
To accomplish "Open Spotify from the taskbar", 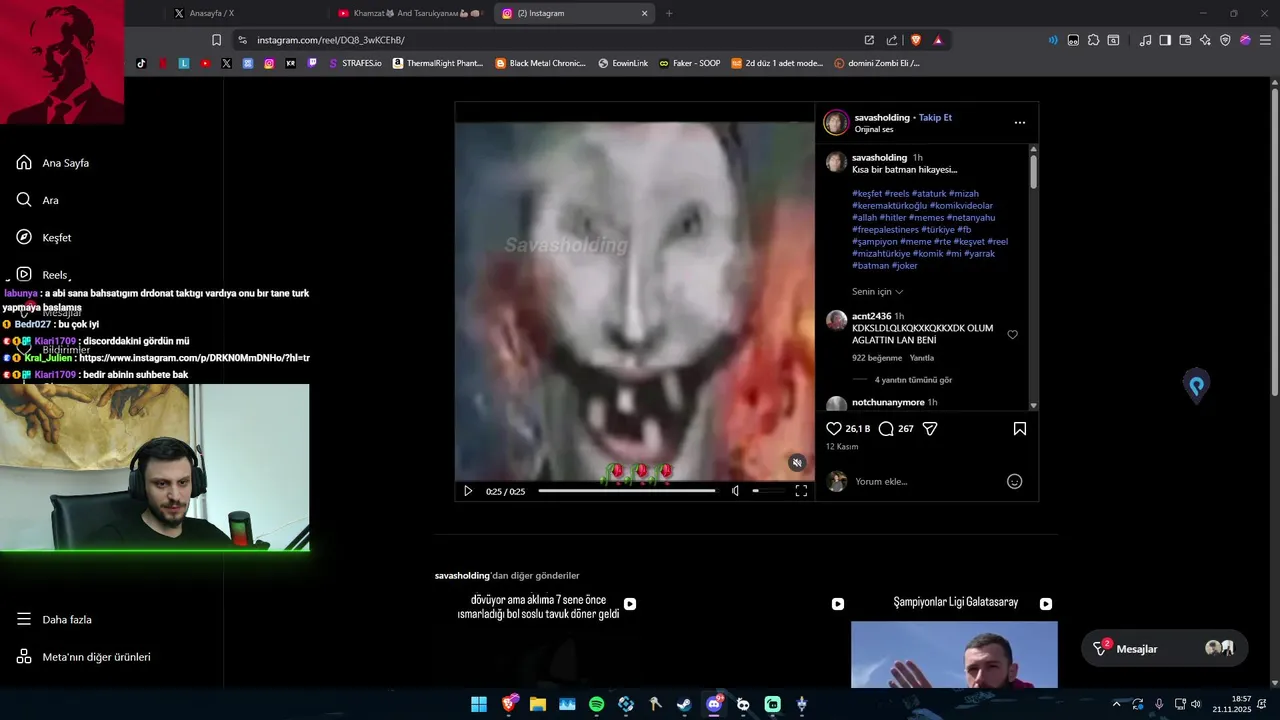I will (597, 704).
